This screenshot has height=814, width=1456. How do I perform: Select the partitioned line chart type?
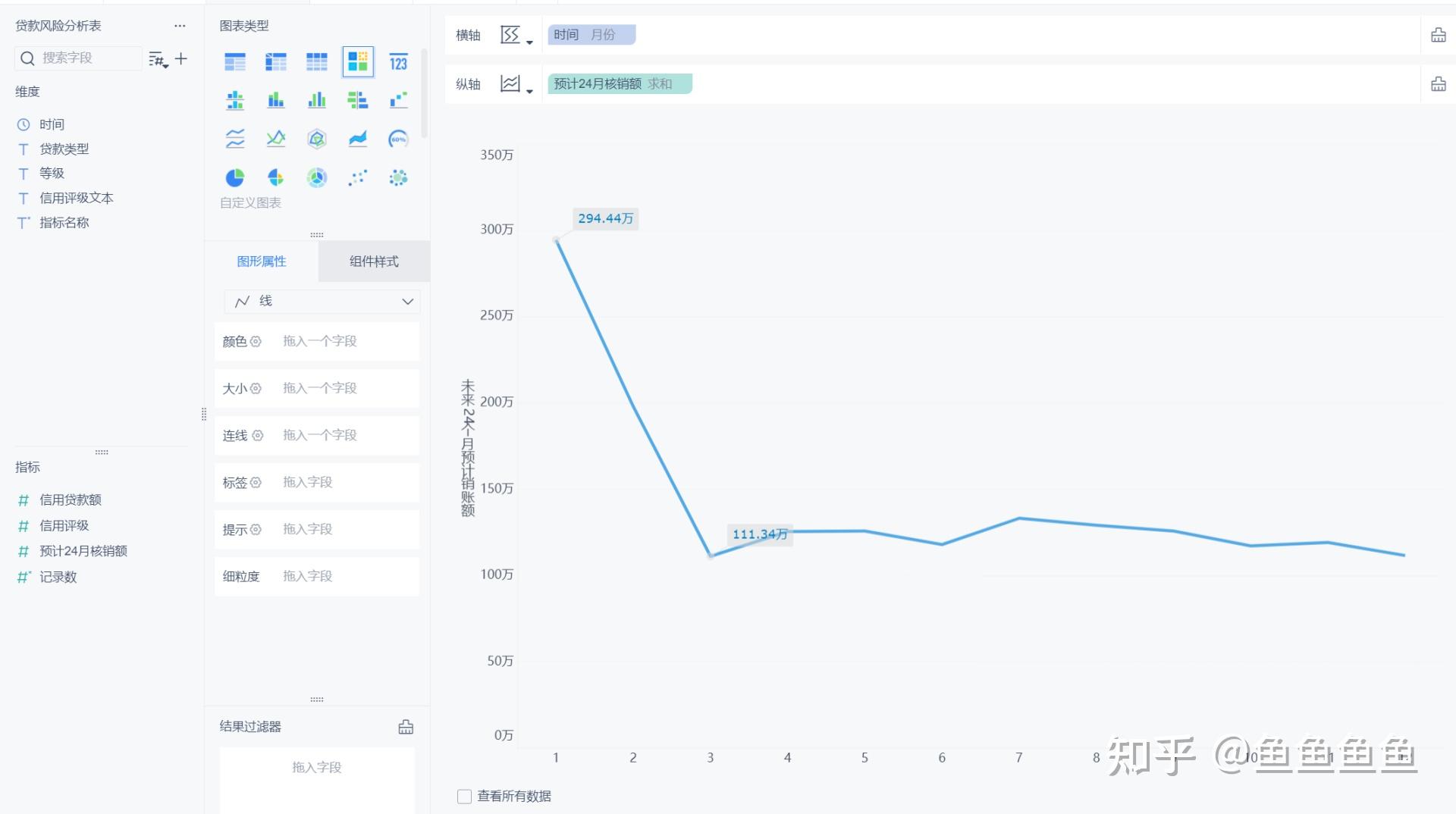235,139
